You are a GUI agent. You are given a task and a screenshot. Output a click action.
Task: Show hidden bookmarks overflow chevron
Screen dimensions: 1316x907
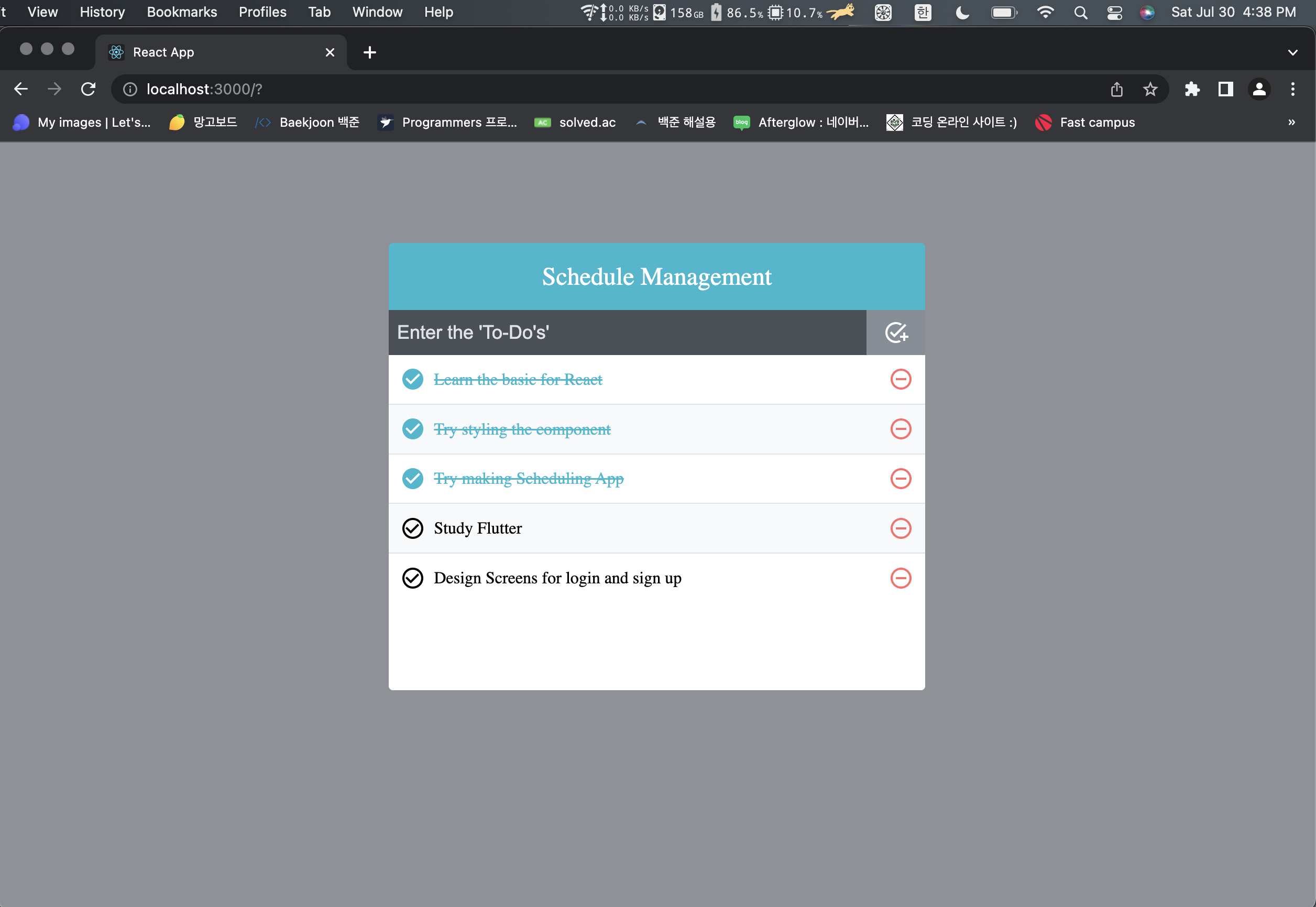pyautogui.click(x=1291, y=122)
